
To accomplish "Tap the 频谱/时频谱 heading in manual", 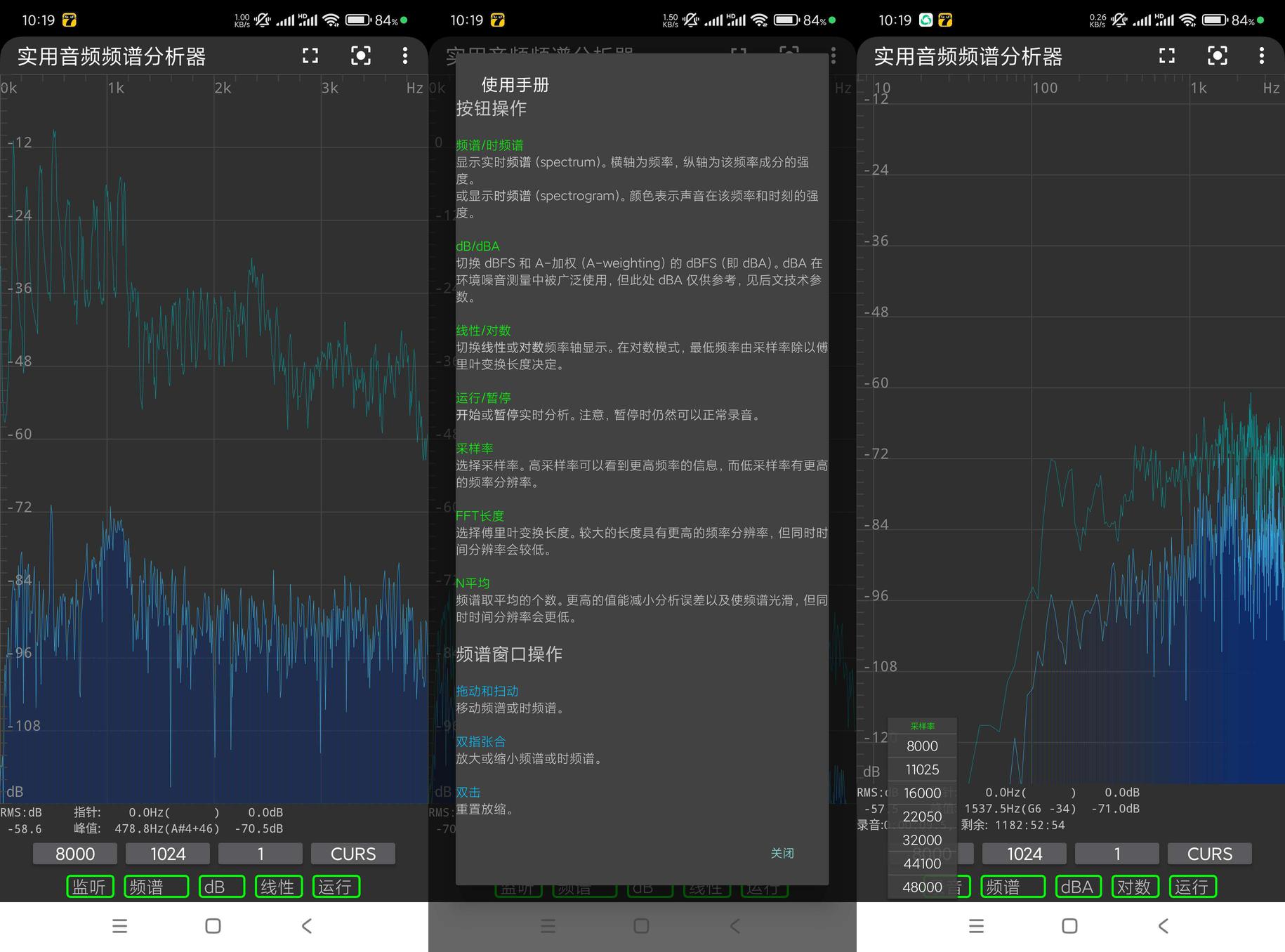I will click(489, 145).
